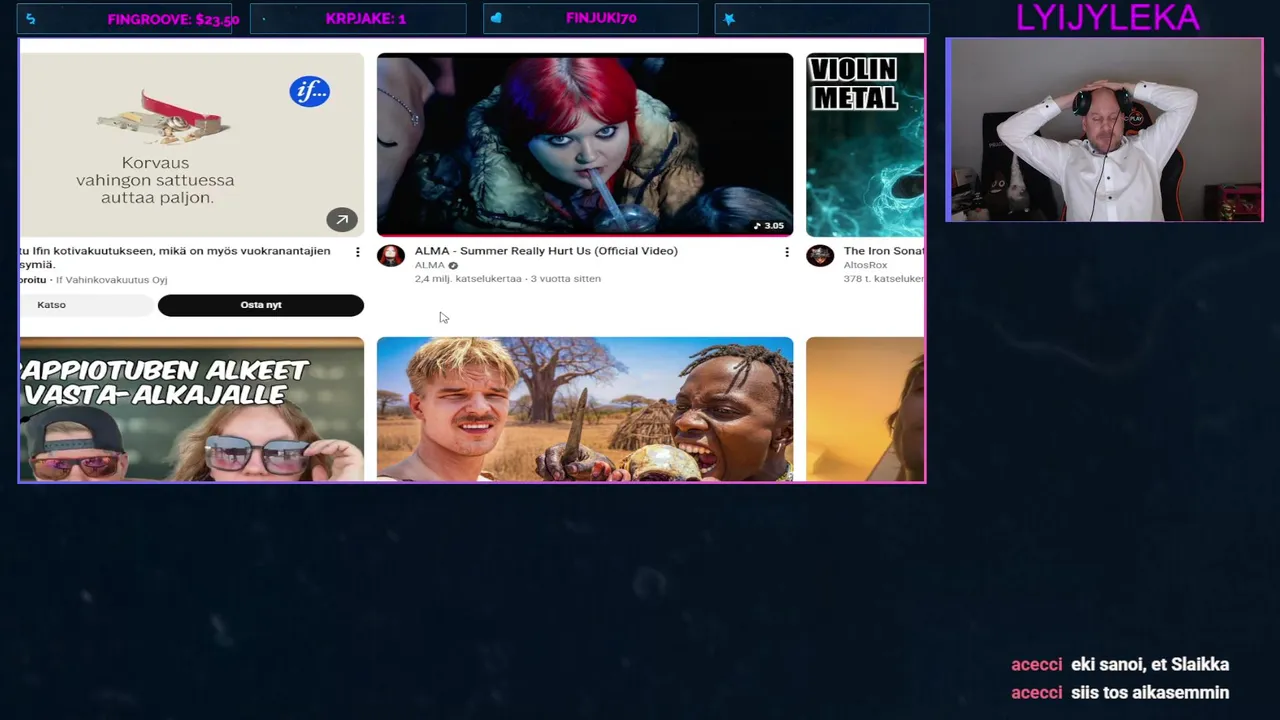Open the If insurance ad external link arrow
1280x720 pixels.
[x=342, y=219]
